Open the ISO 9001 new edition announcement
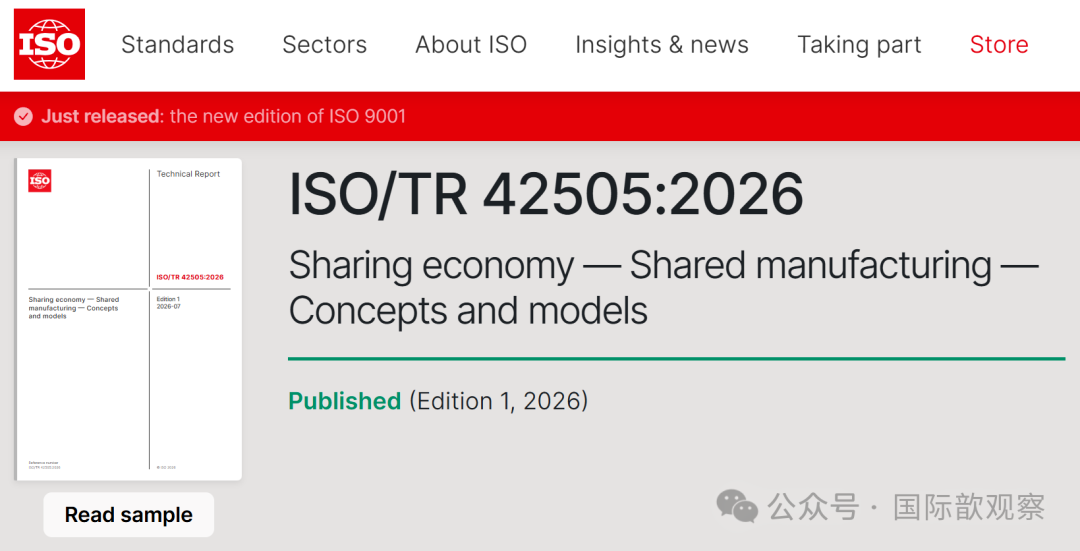The image size is (1080, 551). tap(224, 116)
